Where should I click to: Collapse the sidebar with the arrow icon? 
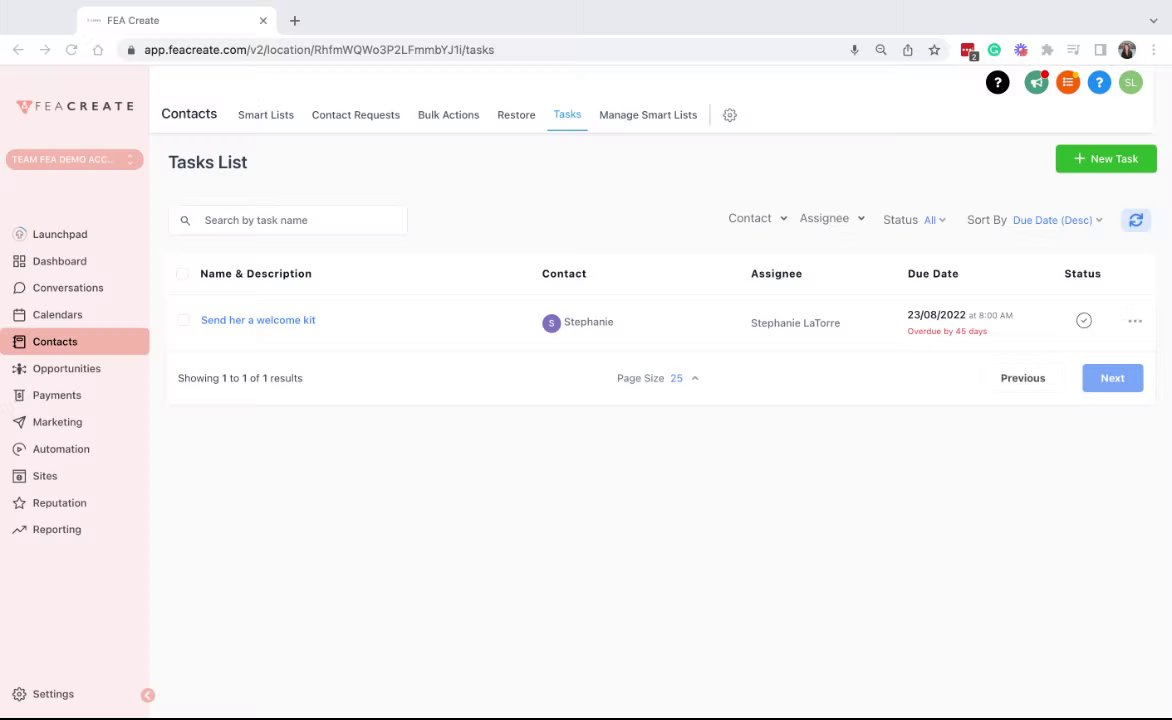click(147, 695)
